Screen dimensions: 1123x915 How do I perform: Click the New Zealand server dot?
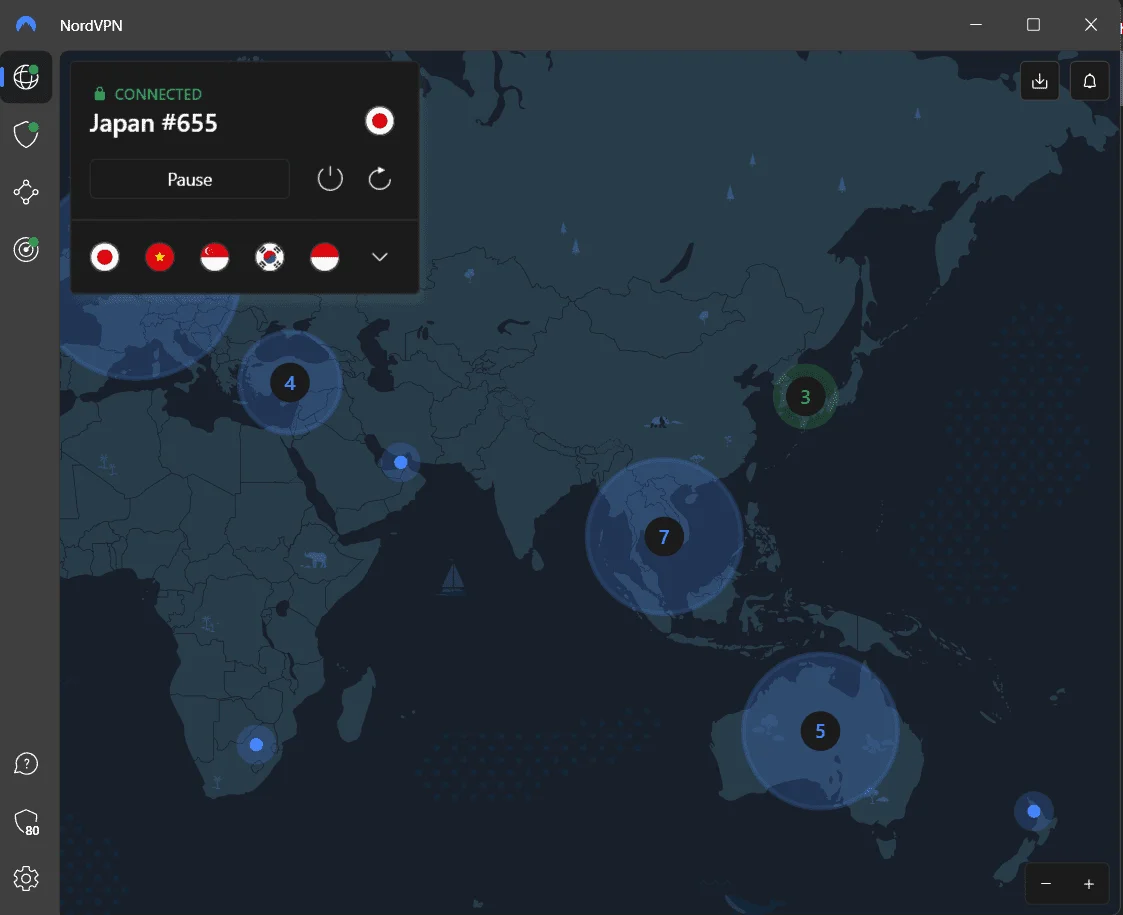click(1033, 811)
